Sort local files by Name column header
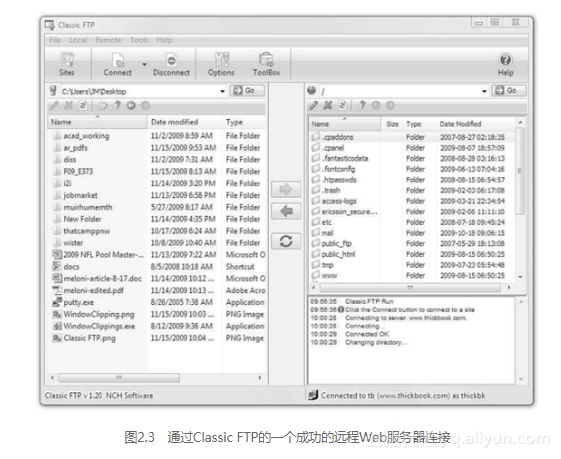This screenshot has height=459, width=561. coord(97,122)
